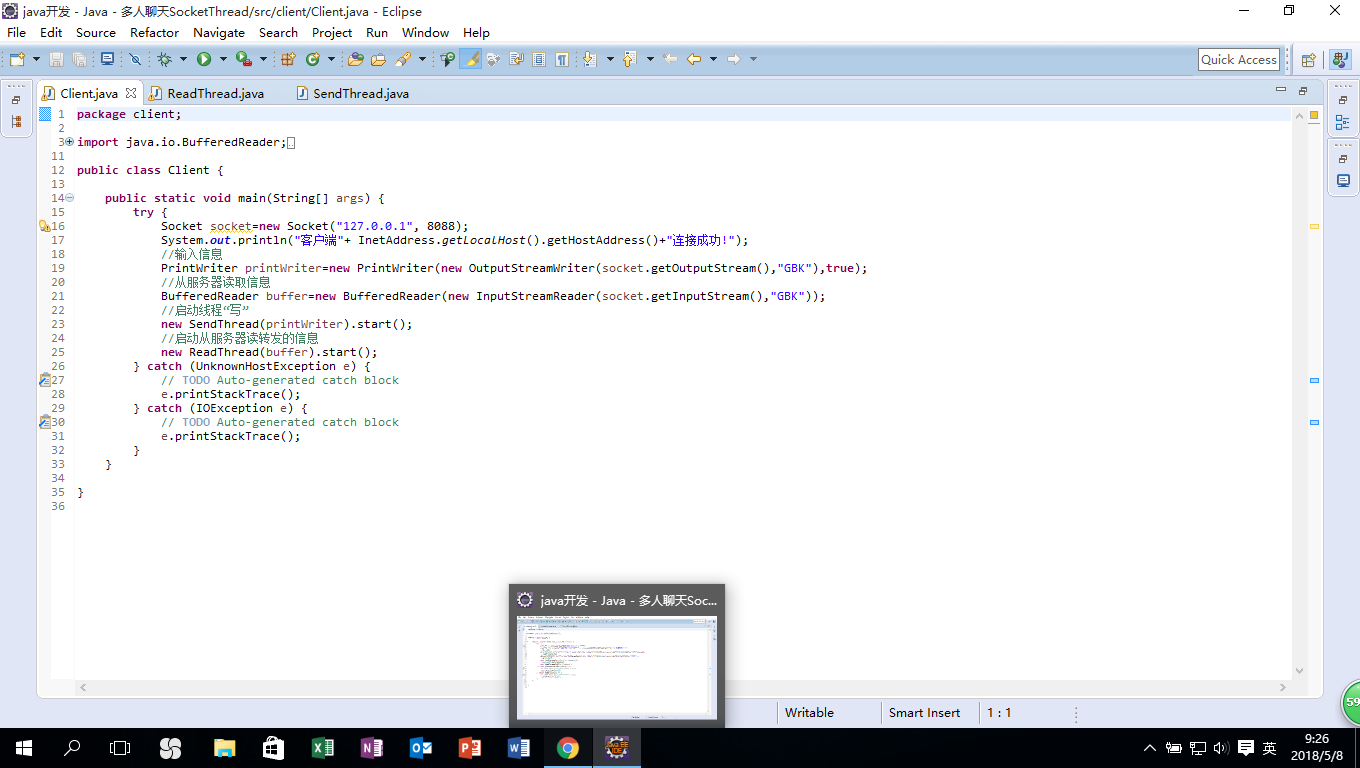
Task: Click the Open Perspective icon
Action: (1308, 60)
